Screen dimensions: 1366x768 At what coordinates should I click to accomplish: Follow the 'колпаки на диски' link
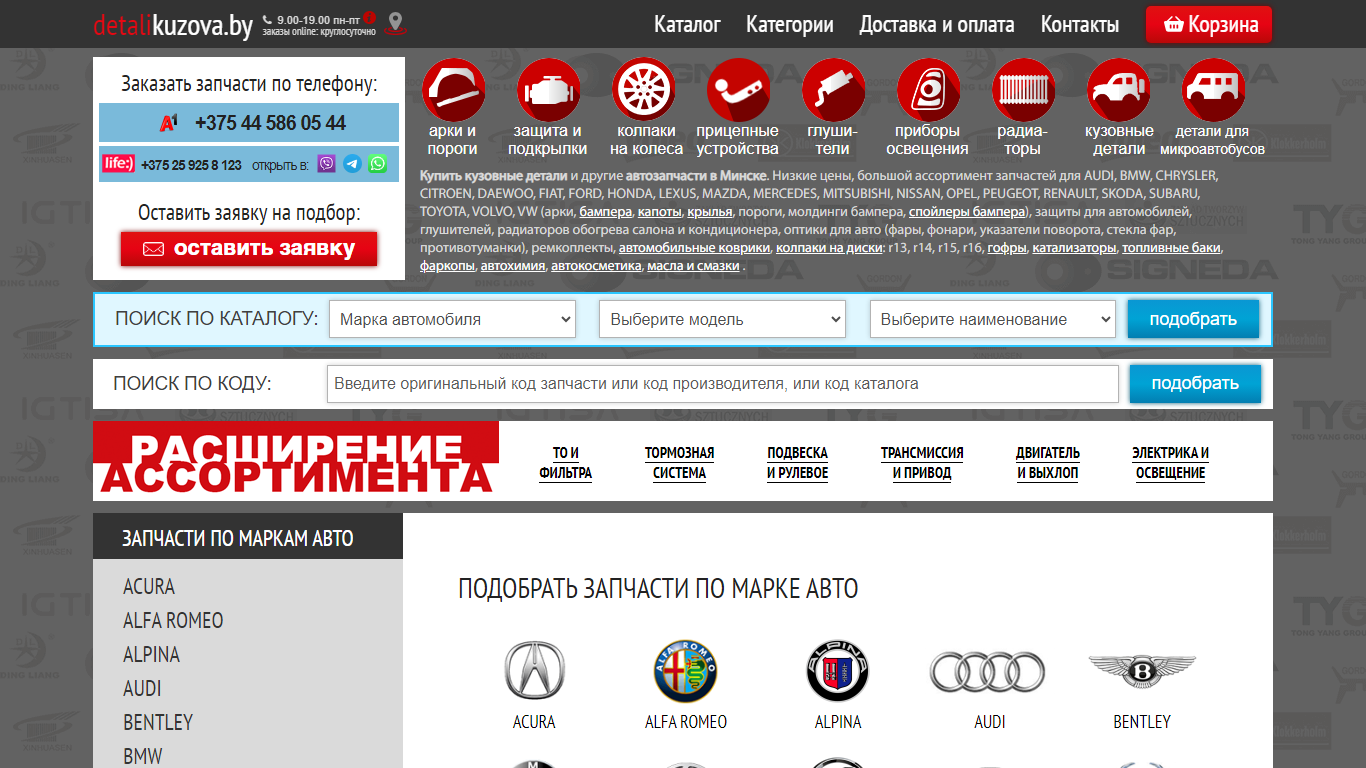pyautogui.click(x=828, y=248)
